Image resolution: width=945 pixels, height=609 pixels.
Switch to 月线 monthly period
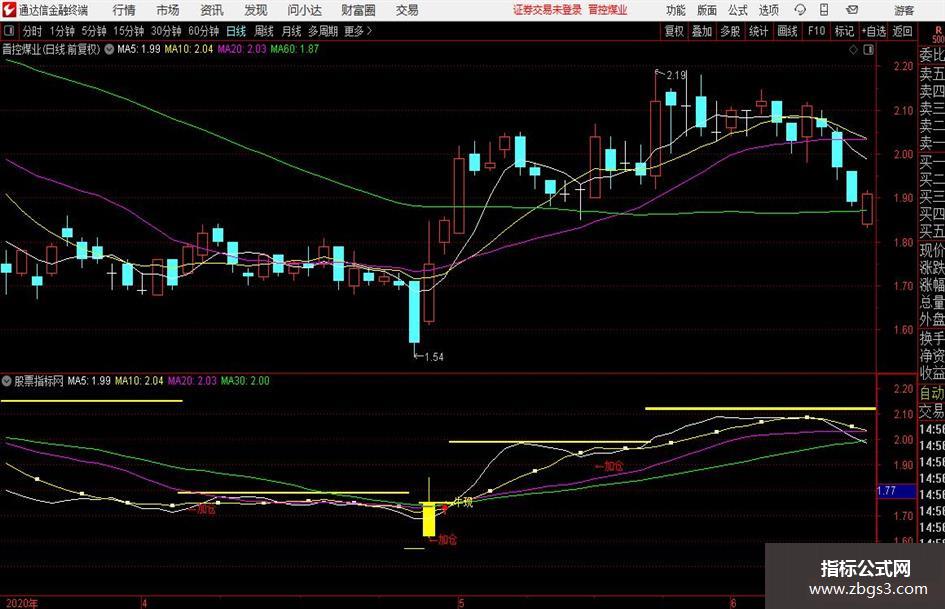point(291,31)
